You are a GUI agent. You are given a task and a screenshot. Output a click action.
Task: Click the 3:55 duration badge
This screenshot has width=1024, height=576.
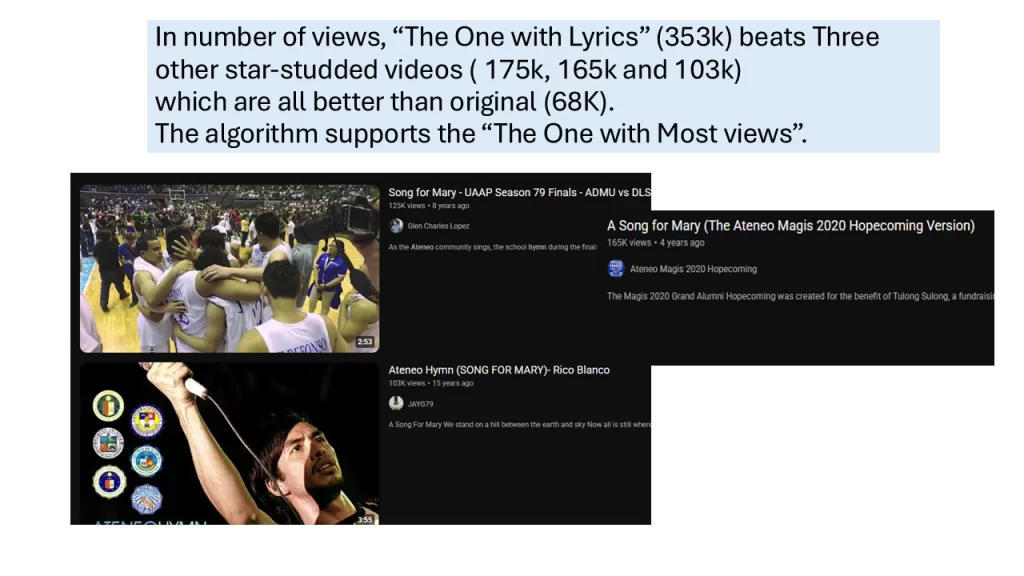[364, 520]
